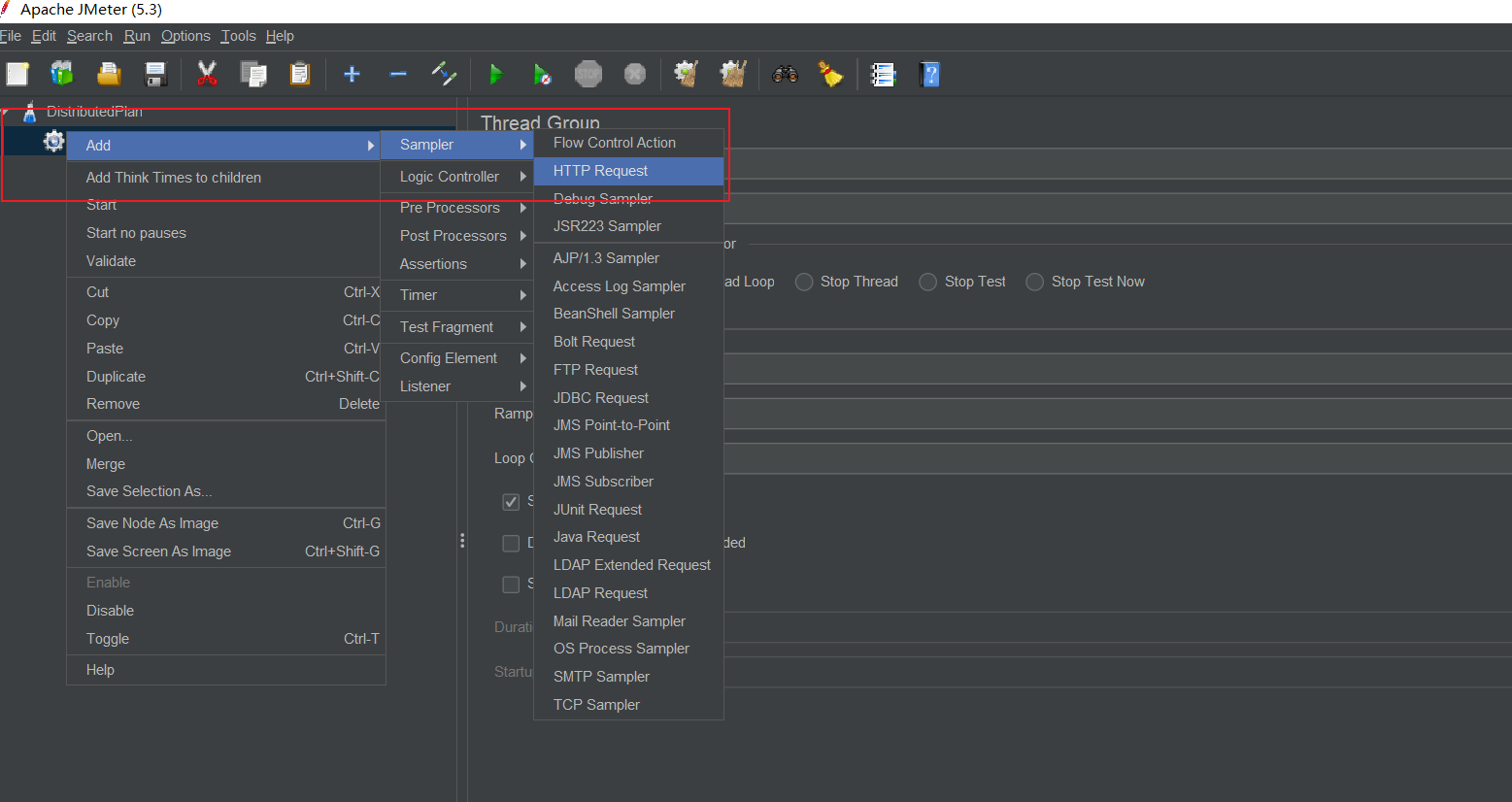Expand the Sampler submenu
Screen dimensions: 1512x802
[456, 145]
